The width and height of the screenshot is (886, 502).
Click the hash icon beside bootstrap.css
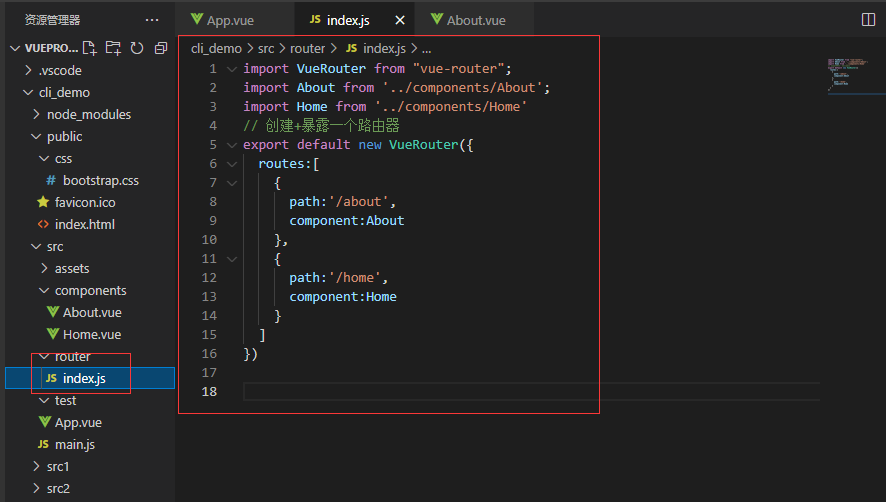point(51,180)
